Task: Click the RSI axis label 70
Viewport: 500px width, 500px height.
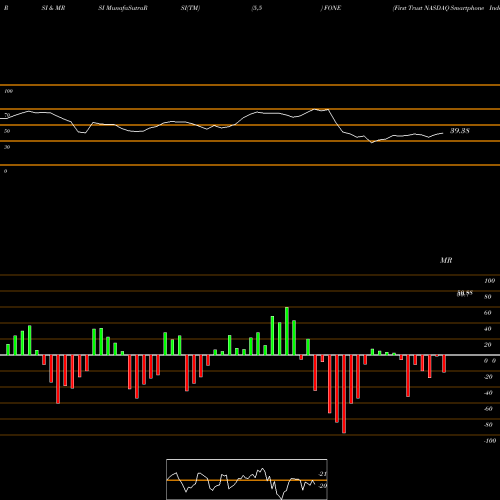Action: 7,115
